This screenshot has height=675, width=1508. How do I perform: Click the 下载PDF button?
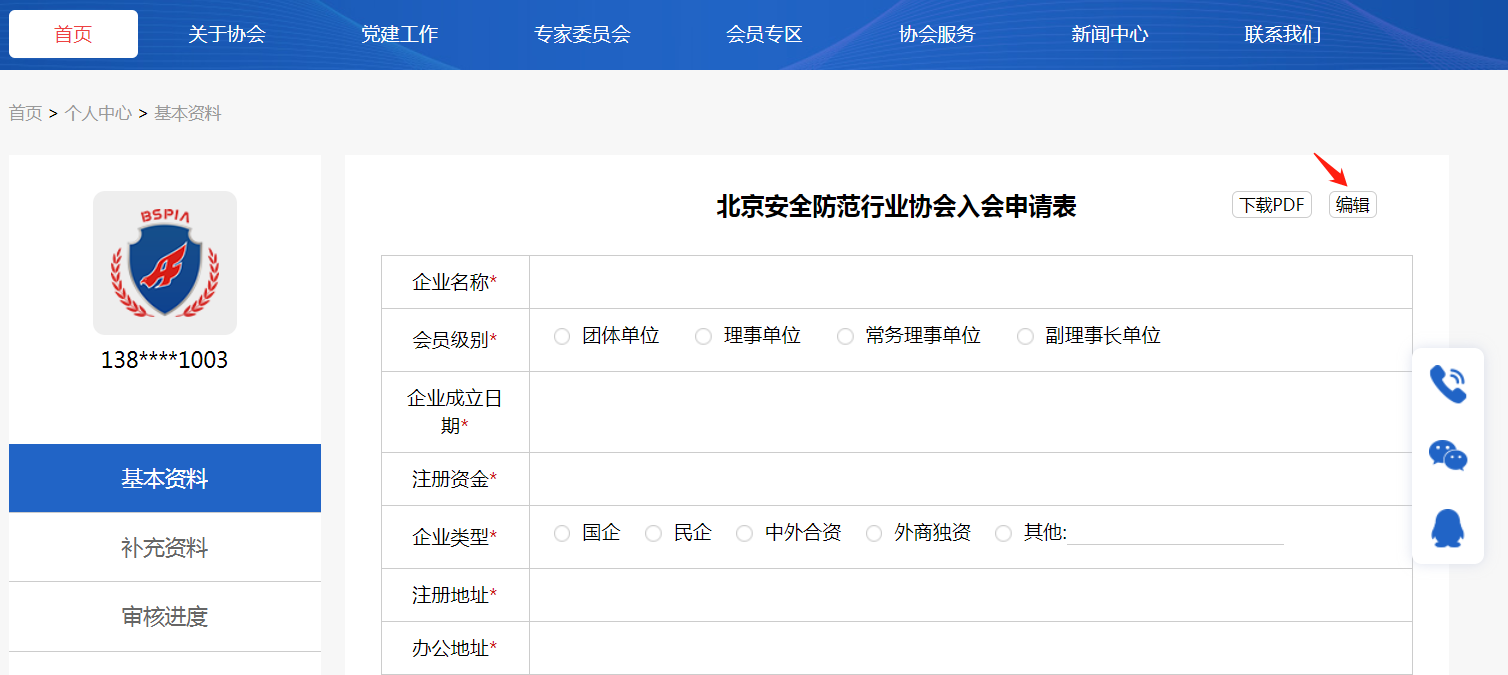pyautogui.click(x=1271, y=205)
